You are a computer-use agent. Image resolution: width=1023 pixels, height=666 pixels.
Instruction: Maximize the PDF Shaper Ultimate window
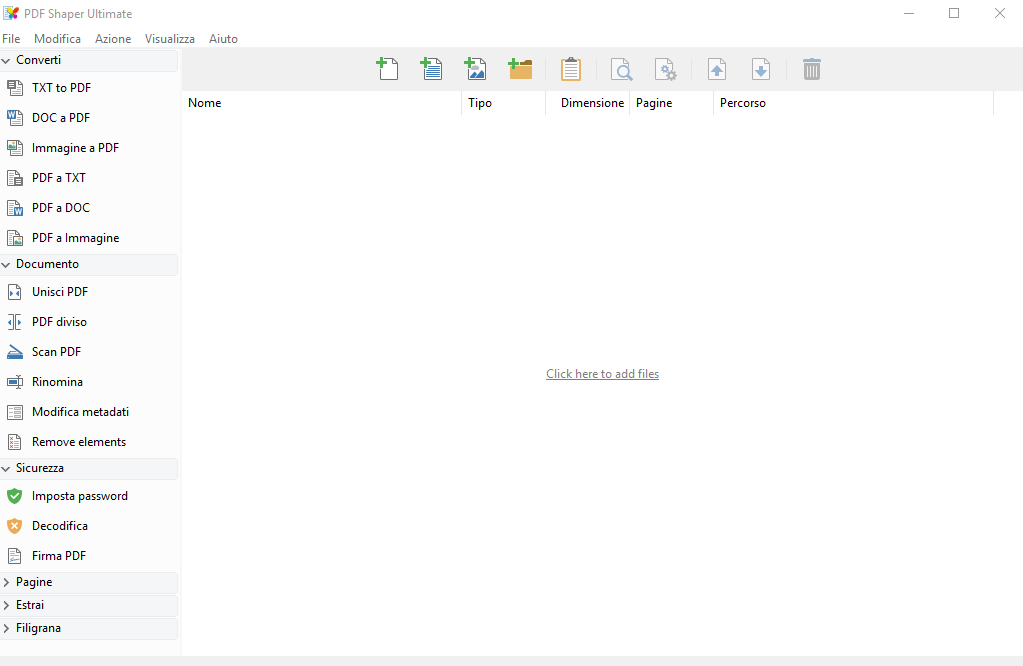click(954, 13)
